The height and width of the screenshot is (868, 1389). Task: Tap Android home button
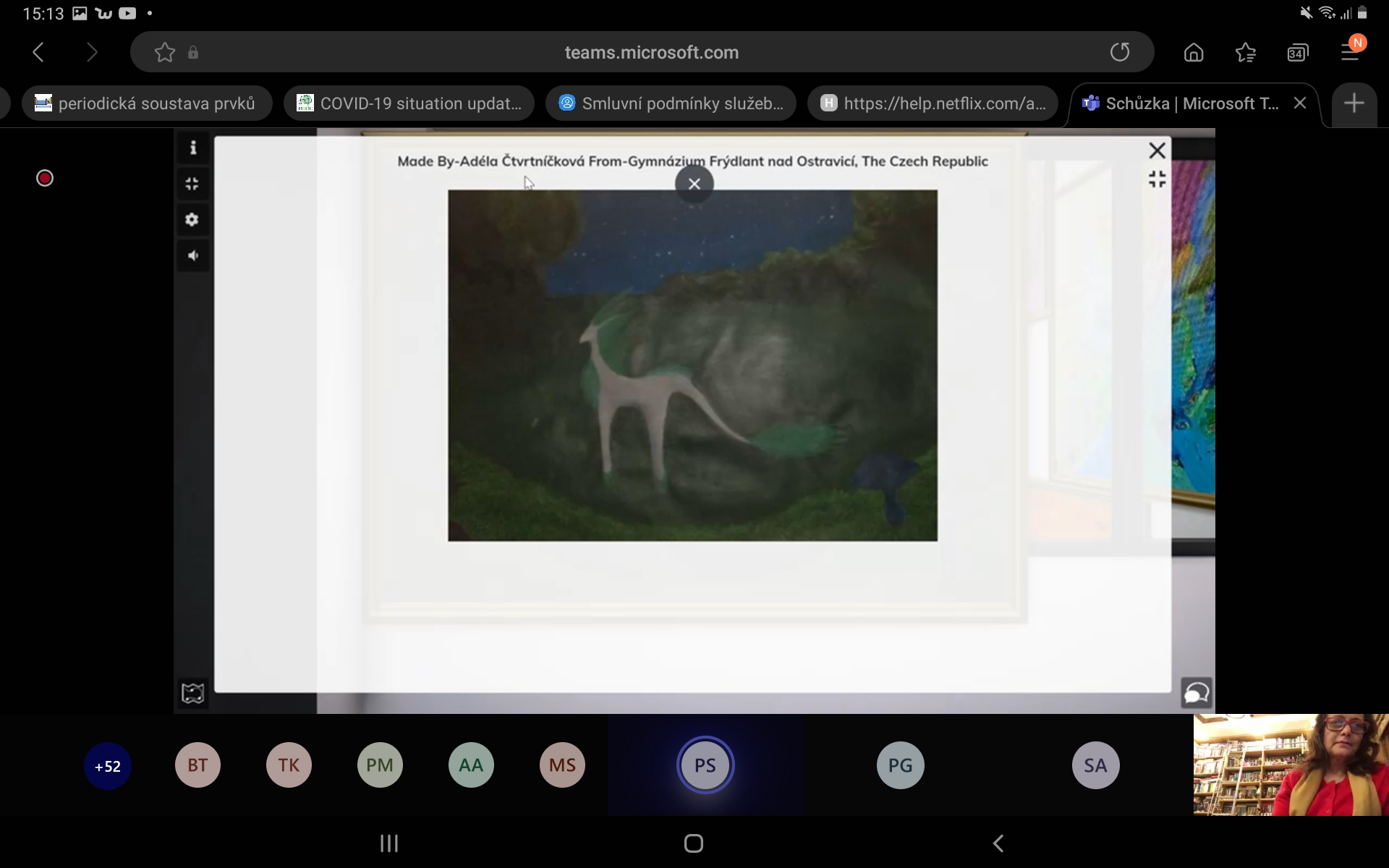coord(694,843)
